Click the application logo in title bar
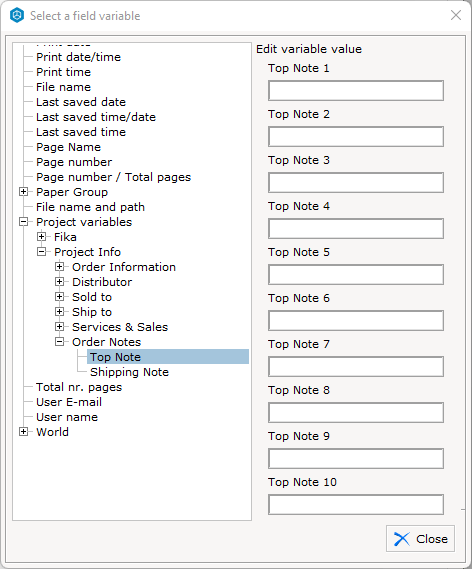This screenshot has width=472, height=569. pyautogui.click(x=17, y=16)
